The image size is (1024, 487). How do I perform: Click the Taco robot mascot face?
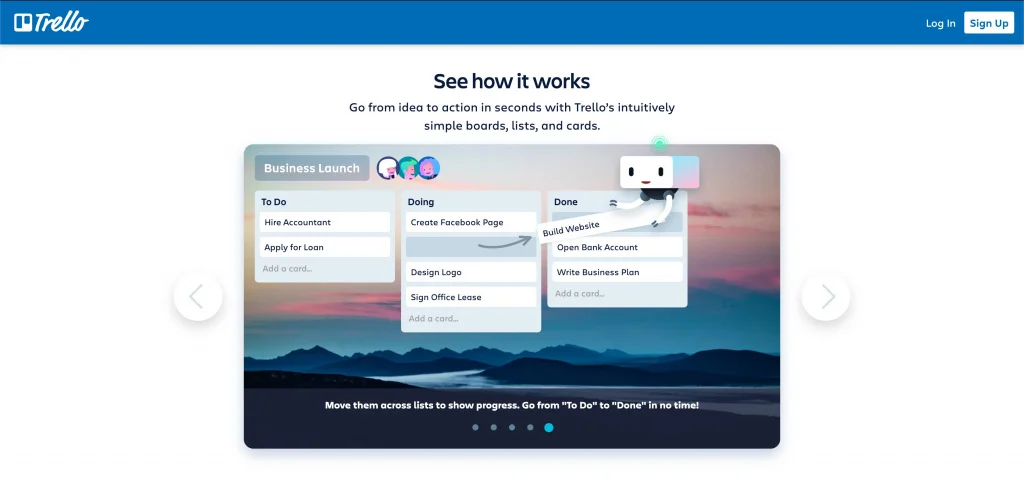(645, 172)
